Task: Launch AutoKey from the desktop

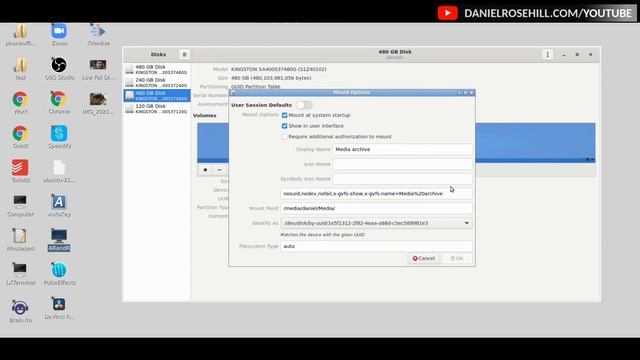Action: (x=59, y=205)
